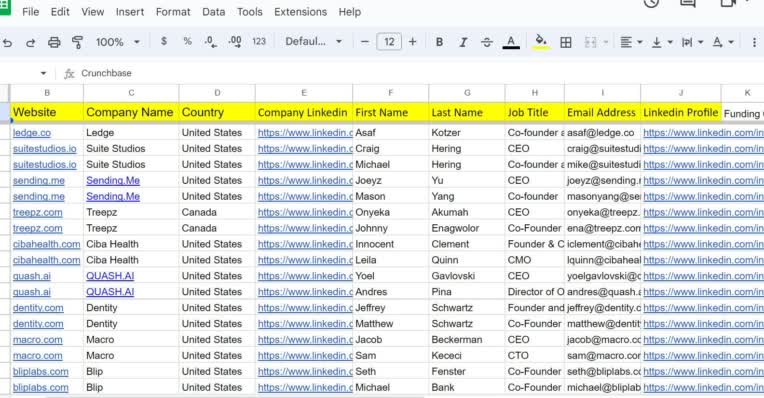764x398 pixels.
Task: Open the File menu
Action: (x=30, y=12)
